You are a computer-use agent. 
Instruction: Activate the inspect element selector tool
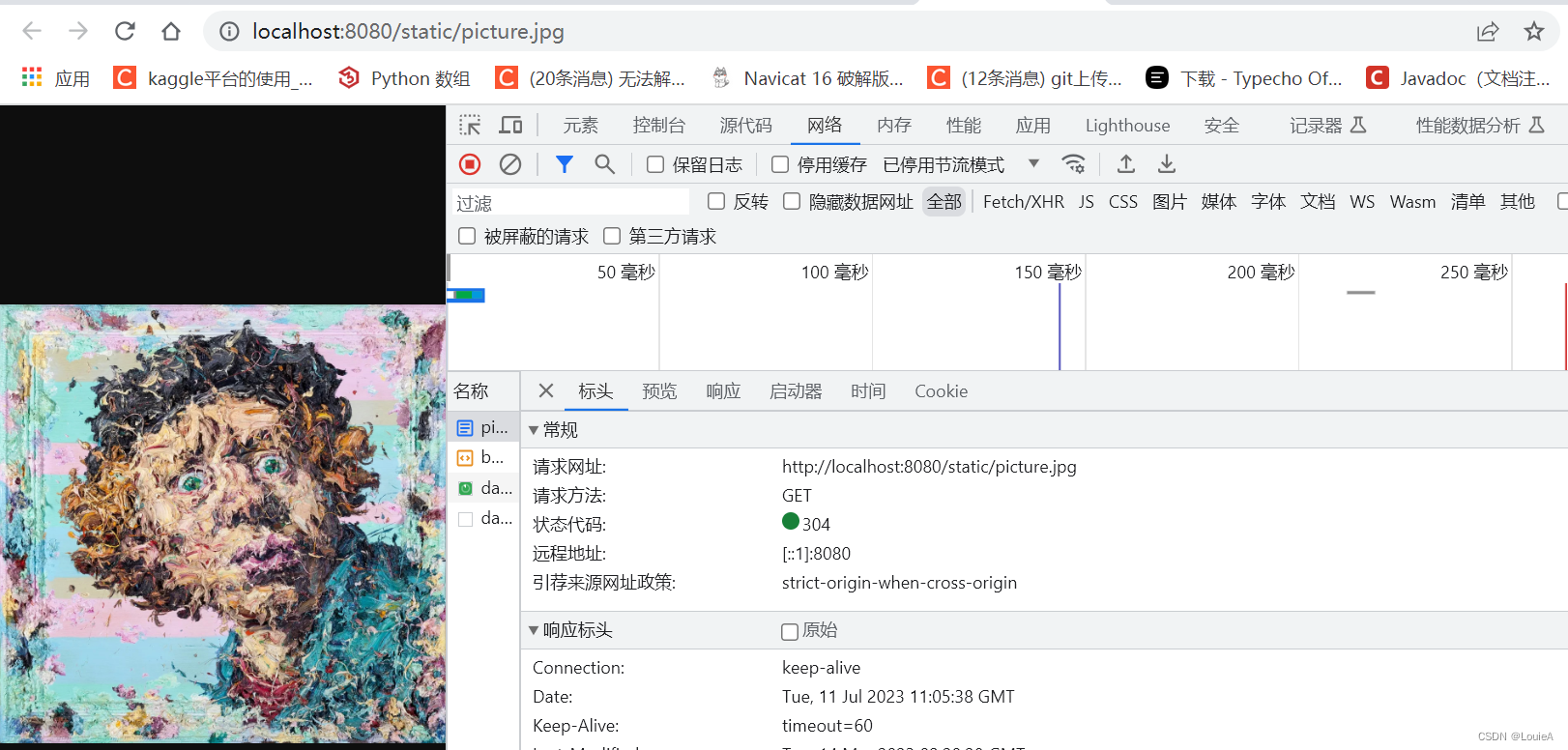(470, 126)
